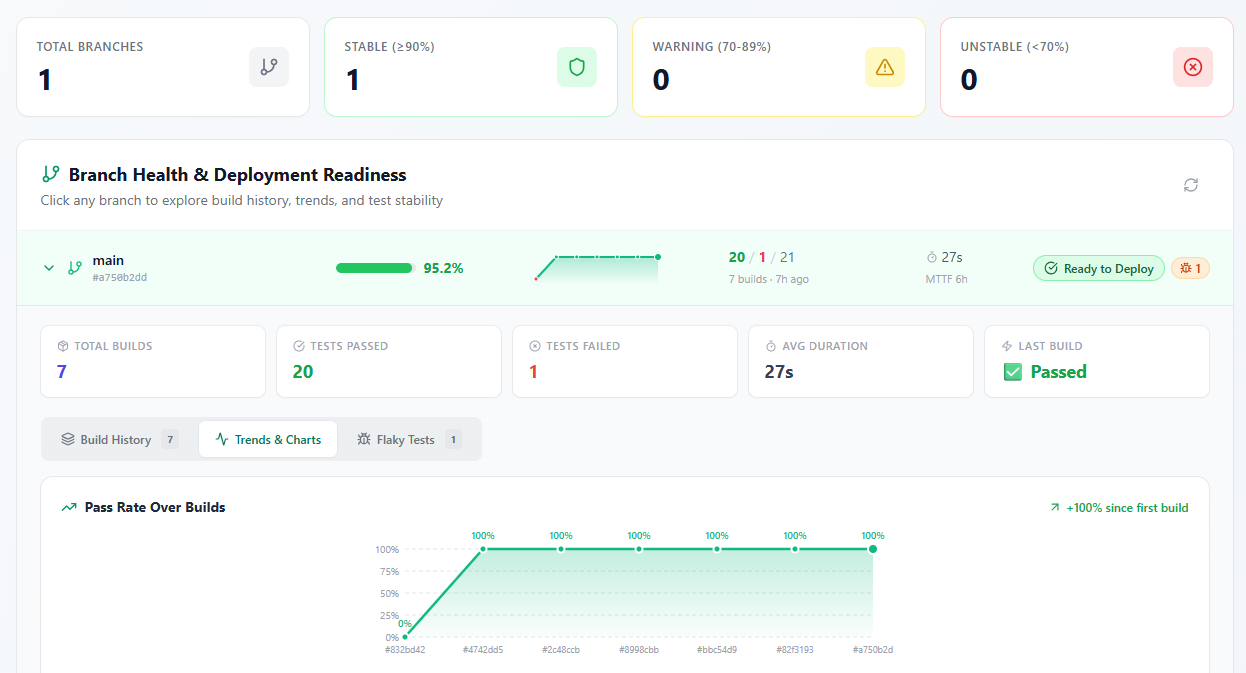The height and width of the screenshot is (673, 1246).
Task: Click the Ready to Deploy button
Action: tap(1098, 267)
